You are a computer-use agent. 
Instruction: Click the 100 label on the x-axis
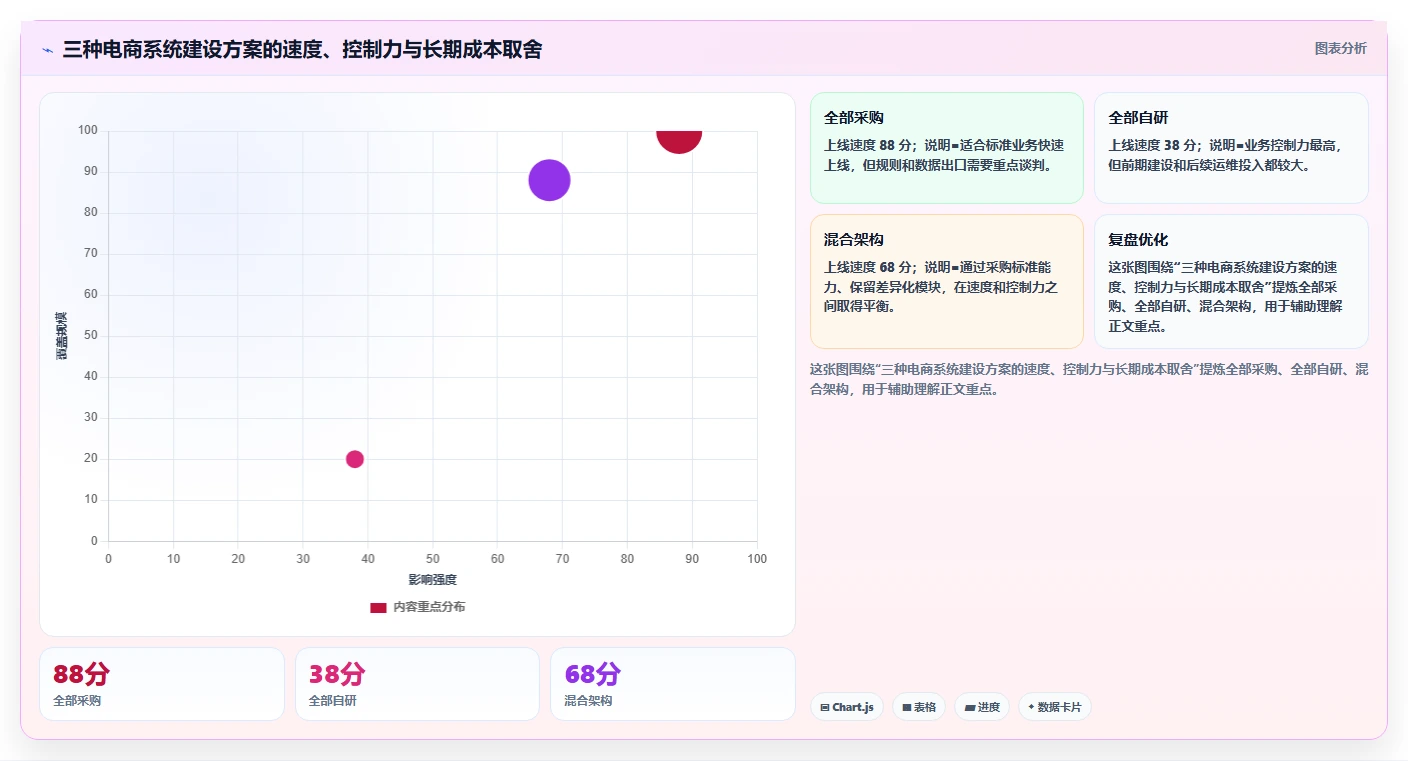[x=757, y=559]
